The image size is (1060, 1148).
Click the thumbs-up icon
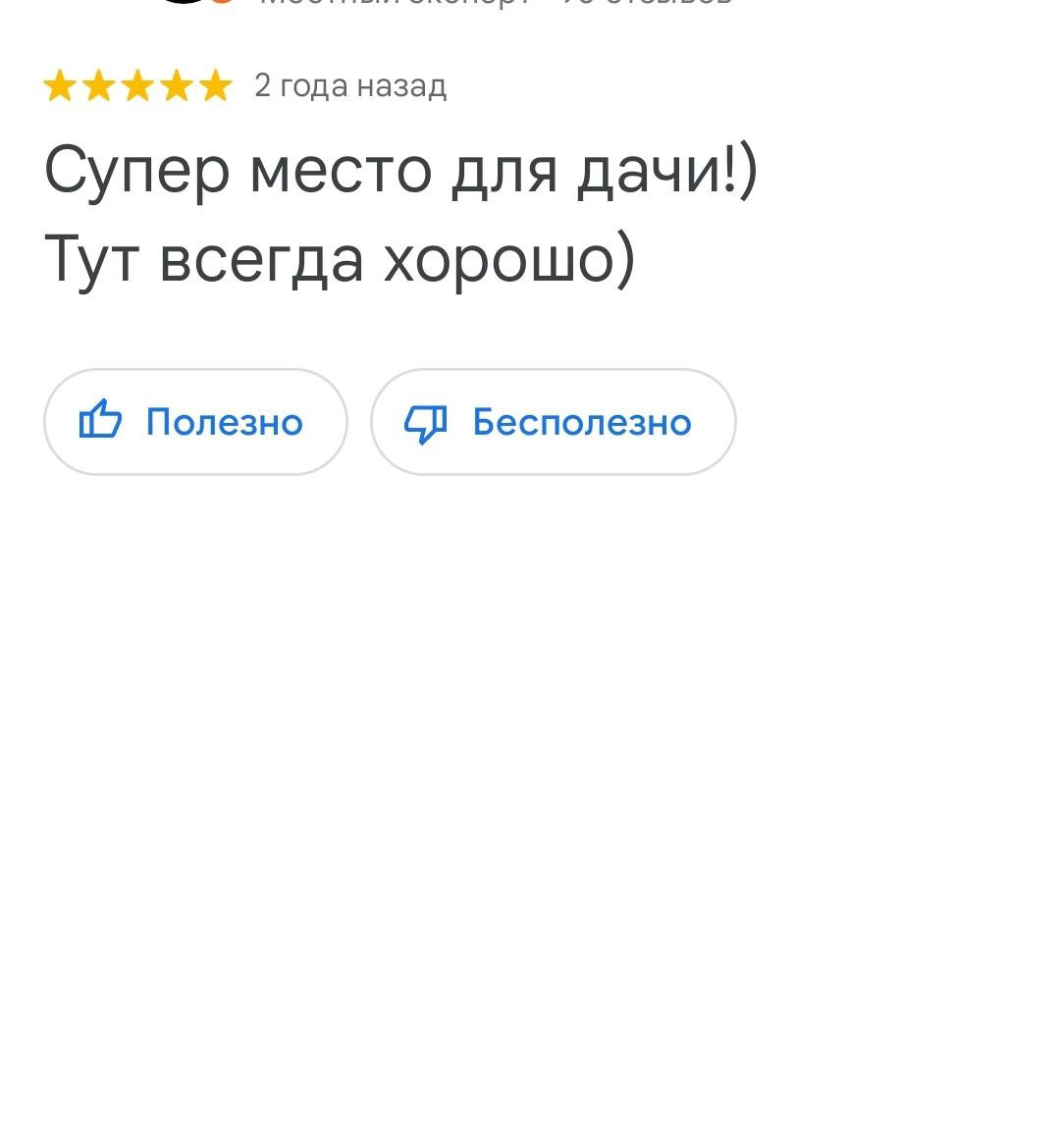tap(100, 422)
